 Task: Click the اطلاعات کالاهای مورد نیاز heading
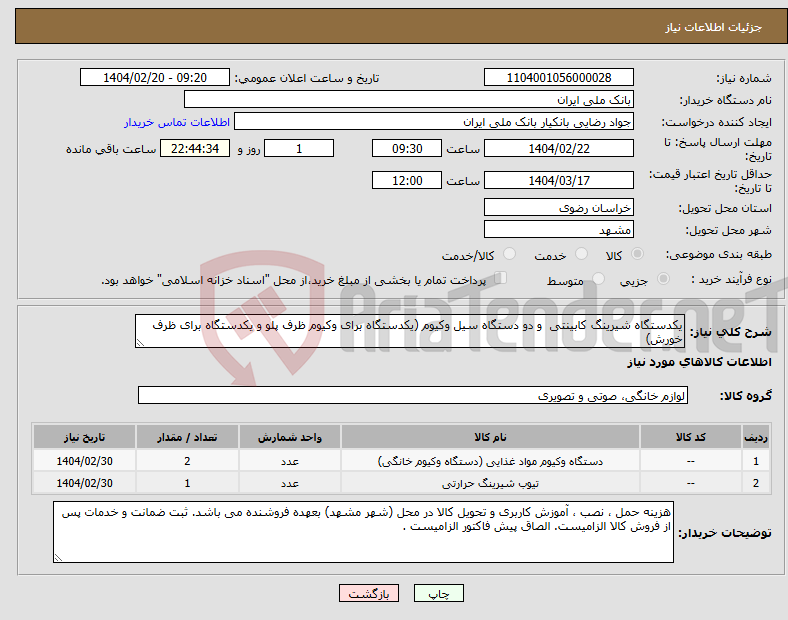point(699,362)
